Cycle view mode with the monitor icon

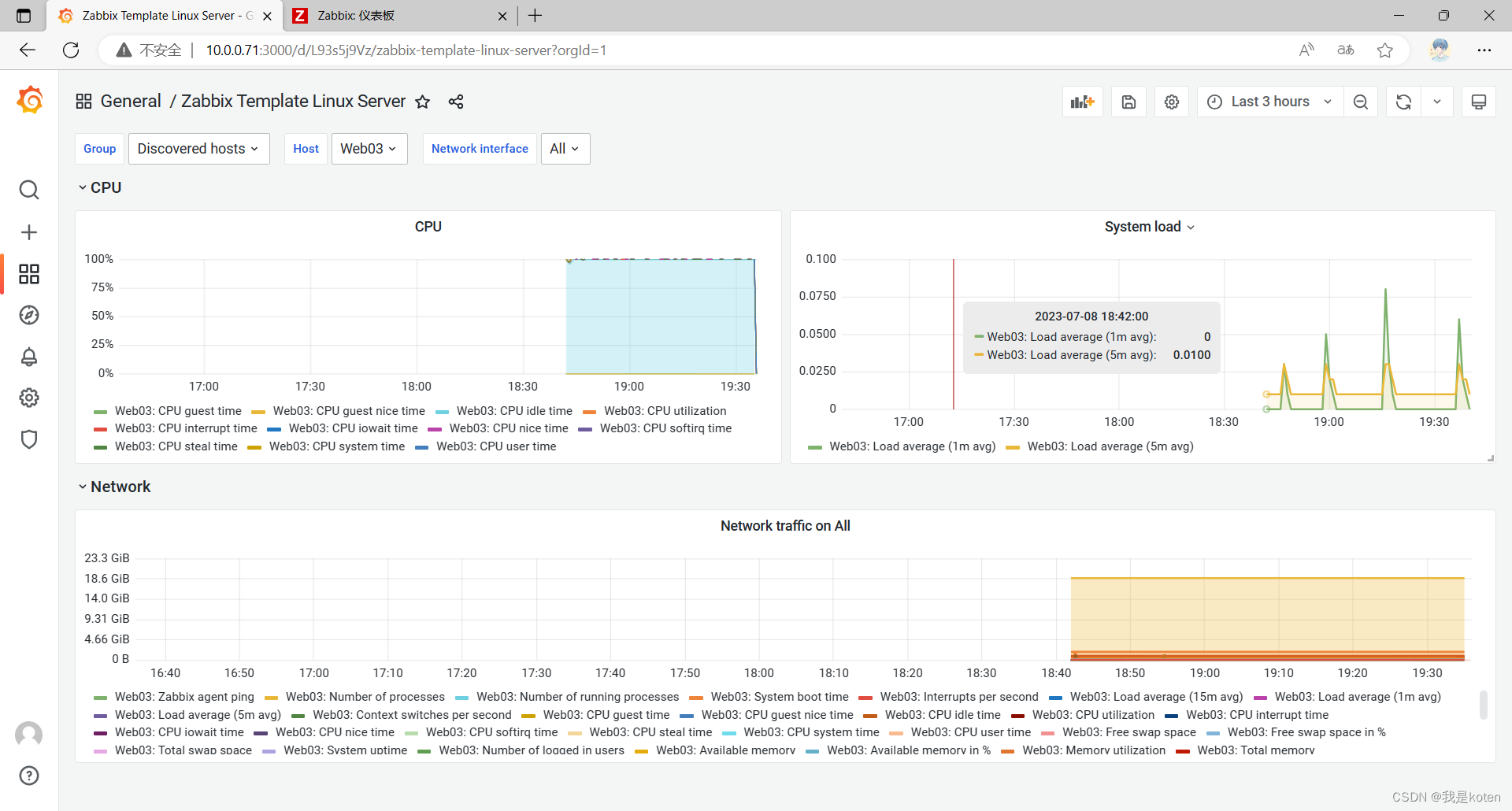click(x=1479, y=102)
